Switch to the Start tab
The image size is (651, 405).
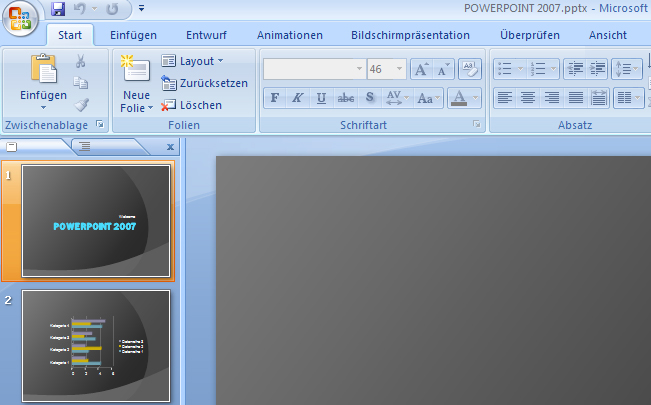click(x=70, y=35)
